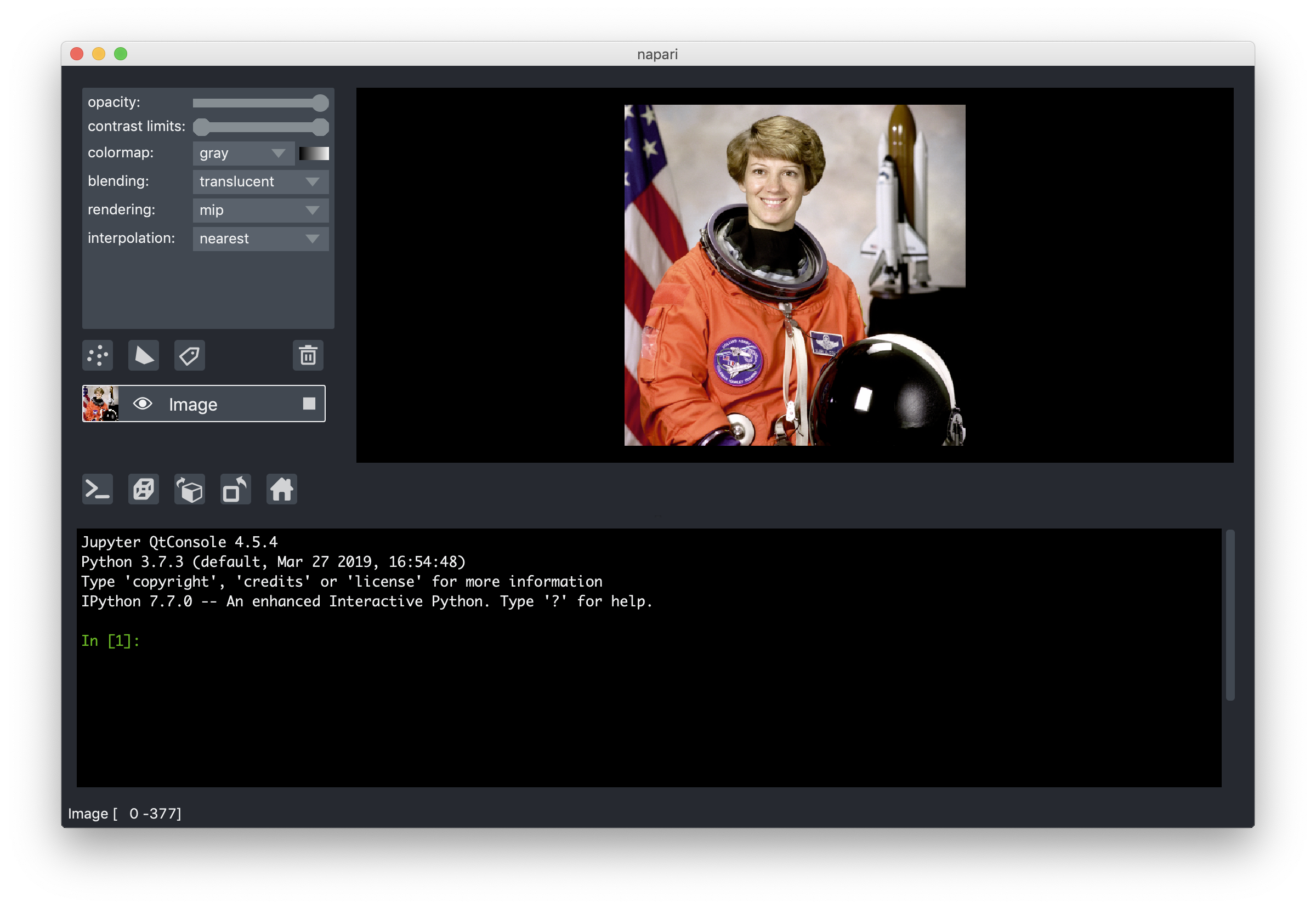Select the Image layer thumbnail
The image size is (1316, 909).
(100, 404)
